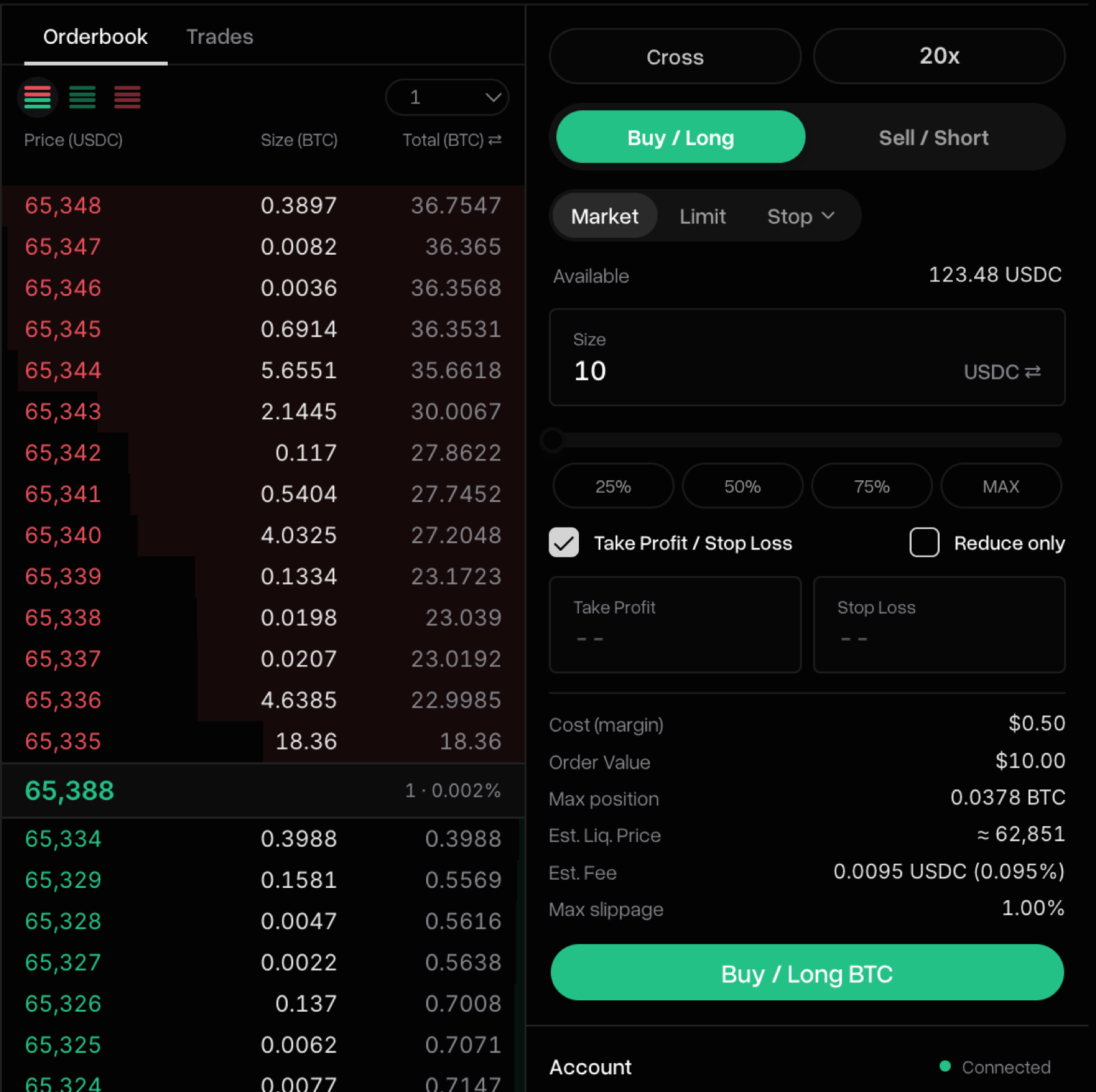Click bid price 65,329
Screen dimensions: 1096x1092
click(x=63, y=880)
